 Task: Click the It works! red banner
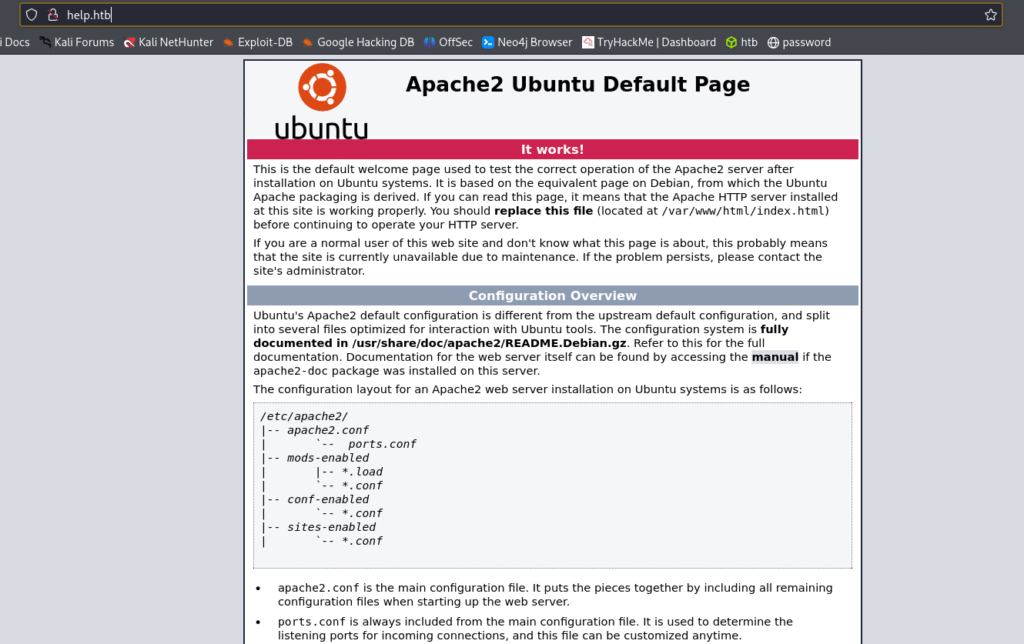552,150
